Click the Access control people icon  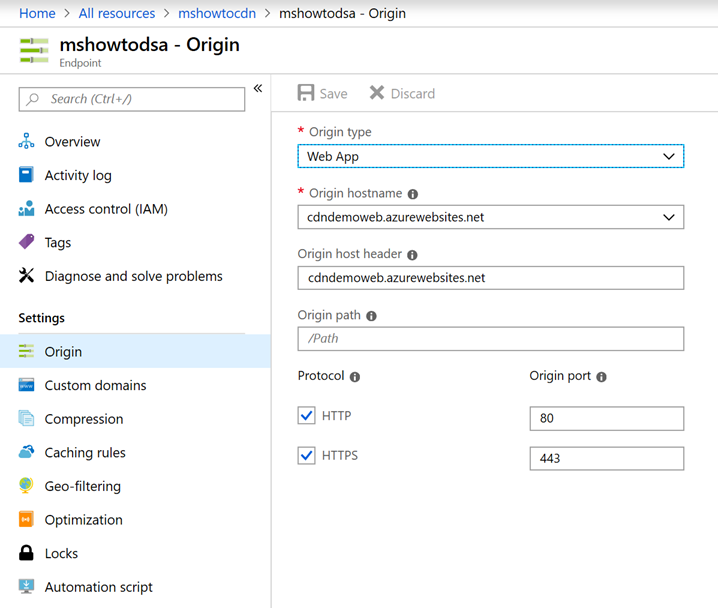click(26, 208)
